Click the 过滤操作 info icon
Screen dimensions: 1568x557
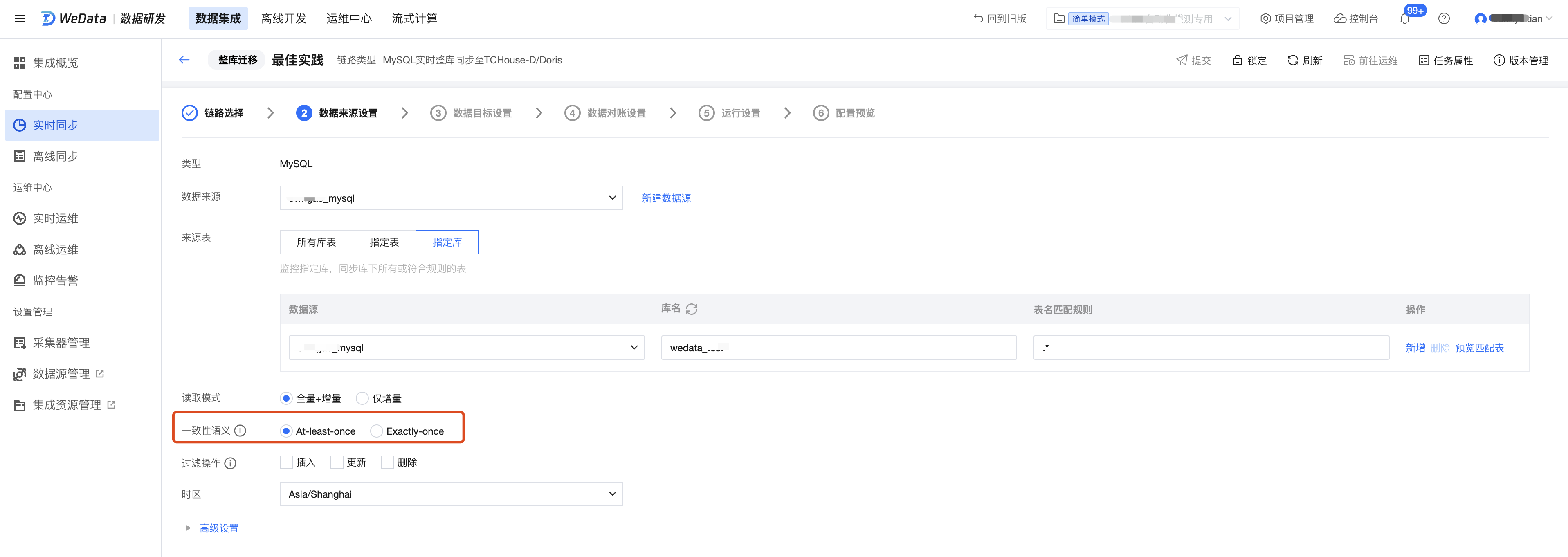point(230,463)
